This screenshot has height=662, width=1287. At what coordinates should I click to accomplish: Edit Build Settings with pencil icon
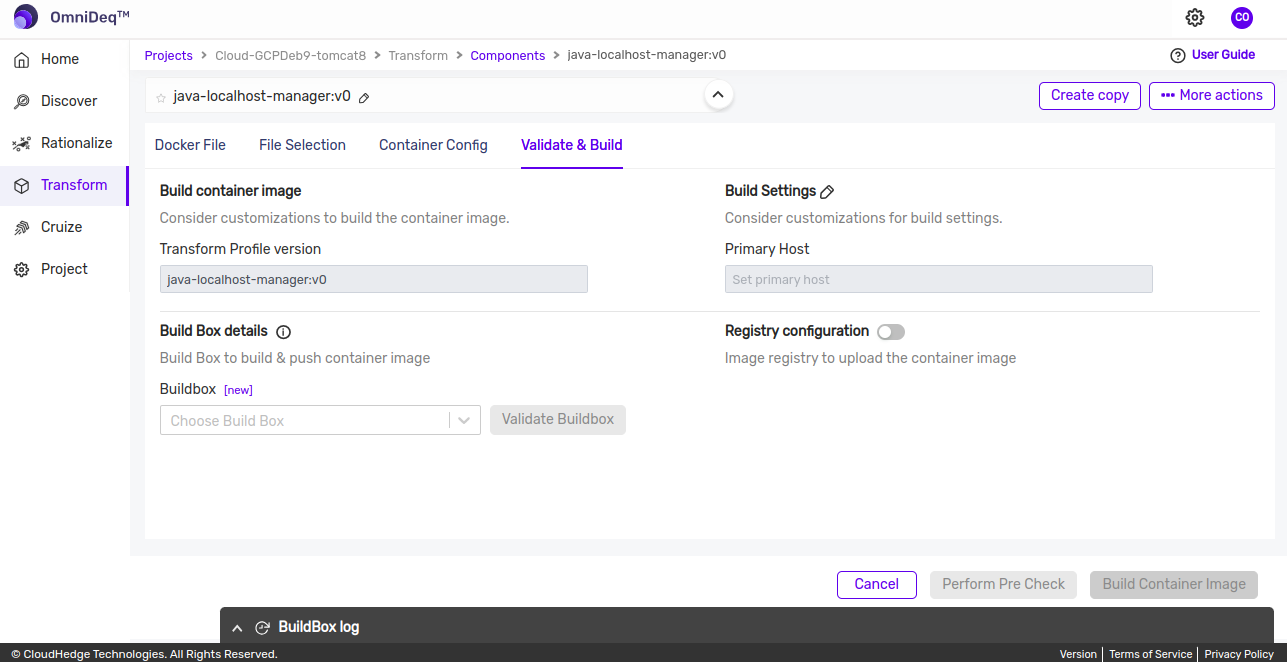pyautogui.click(x=827, y=192)
